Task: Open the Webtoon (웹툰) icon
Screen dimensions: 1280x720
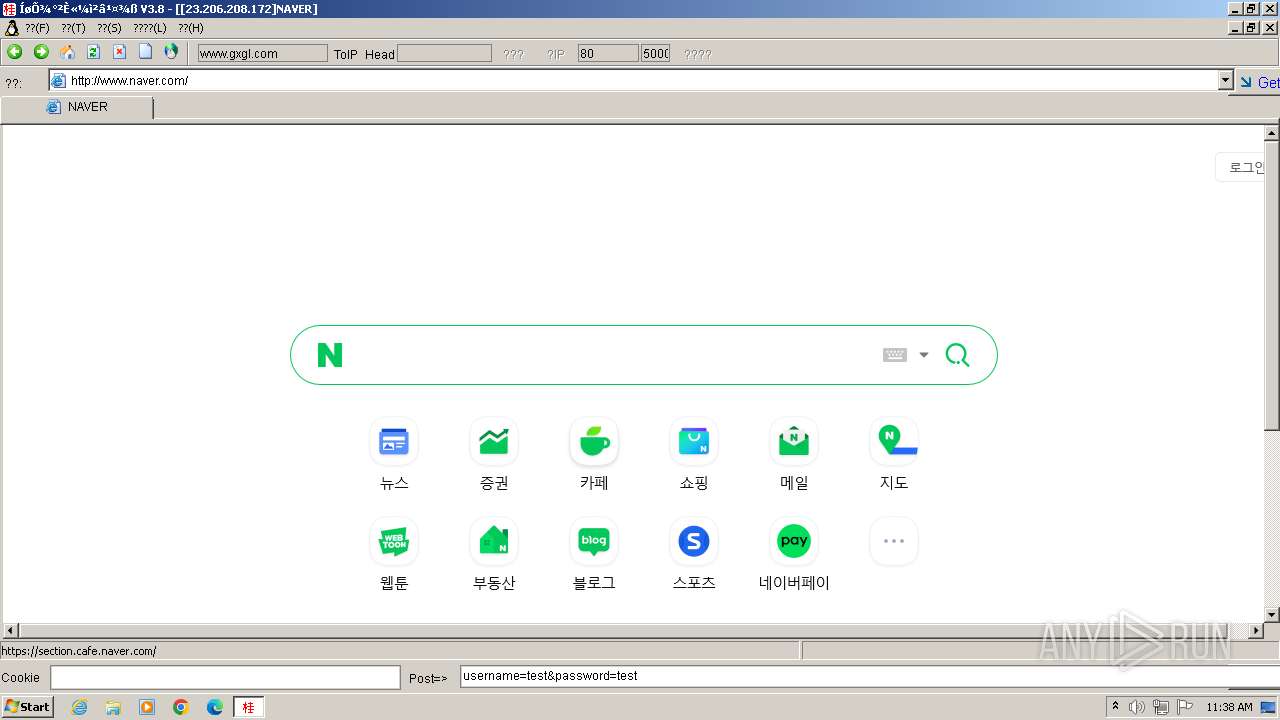Action: [x=394, y=541]
